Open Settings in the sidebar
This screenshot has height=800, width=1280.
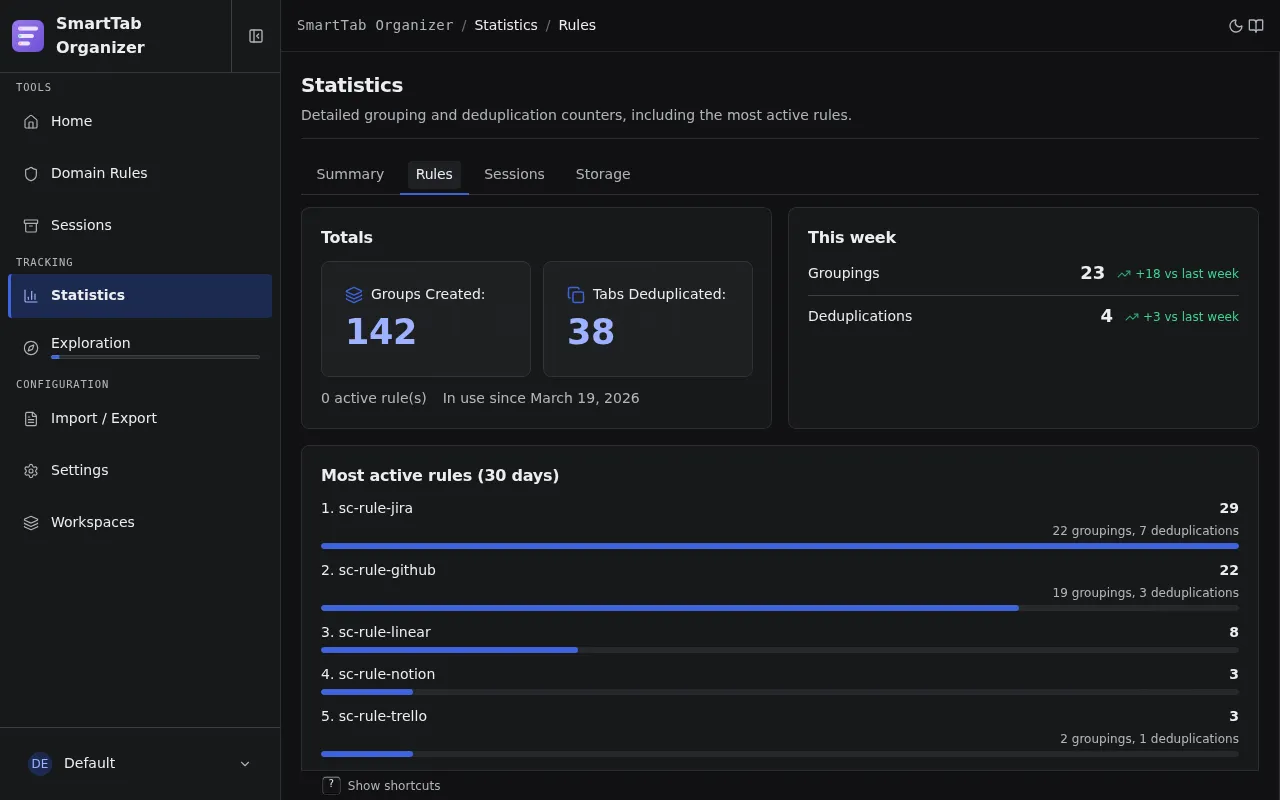tap(140, 470)
